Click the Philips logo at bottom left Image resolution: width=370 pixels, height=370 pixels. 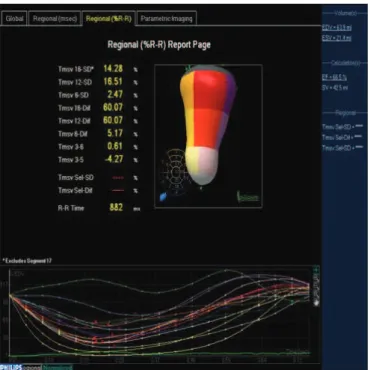[x=11, y=367]
